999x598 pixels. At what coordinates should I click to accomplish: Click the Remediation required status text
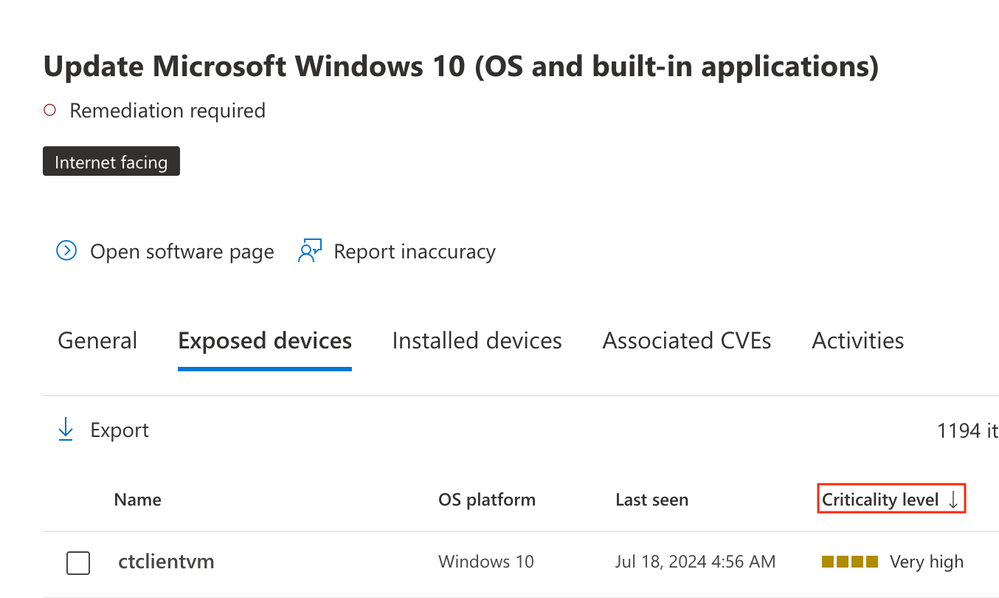168,110
